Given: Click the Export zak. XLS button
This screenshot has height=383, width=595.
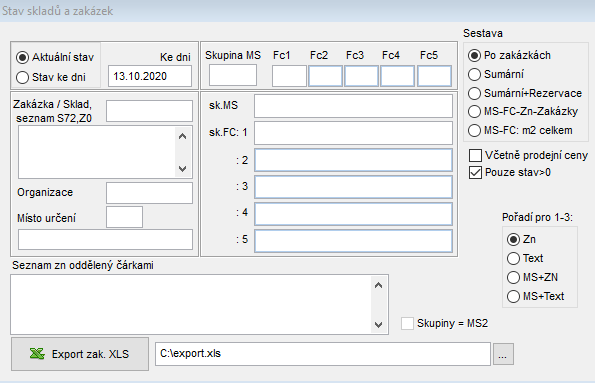Looking at the screenshot, I should click(x=80, y=354).
